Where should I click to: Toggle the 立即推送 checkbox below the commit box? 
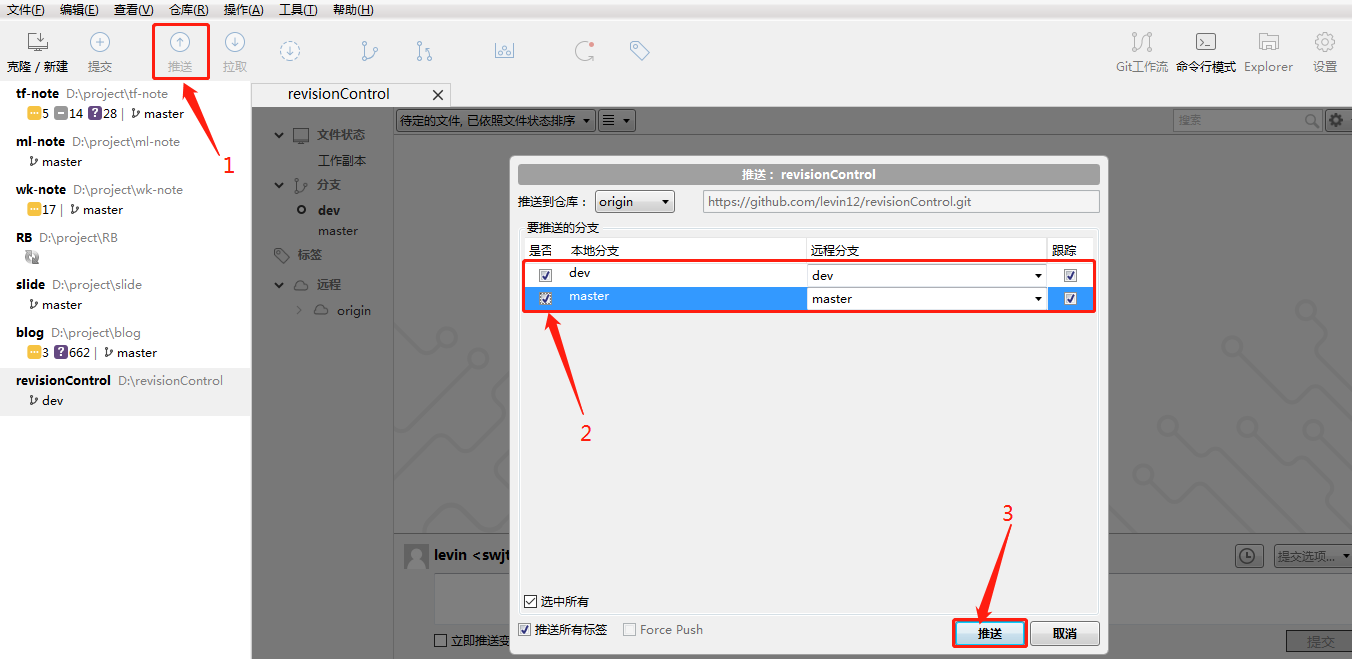pos(441,641)
